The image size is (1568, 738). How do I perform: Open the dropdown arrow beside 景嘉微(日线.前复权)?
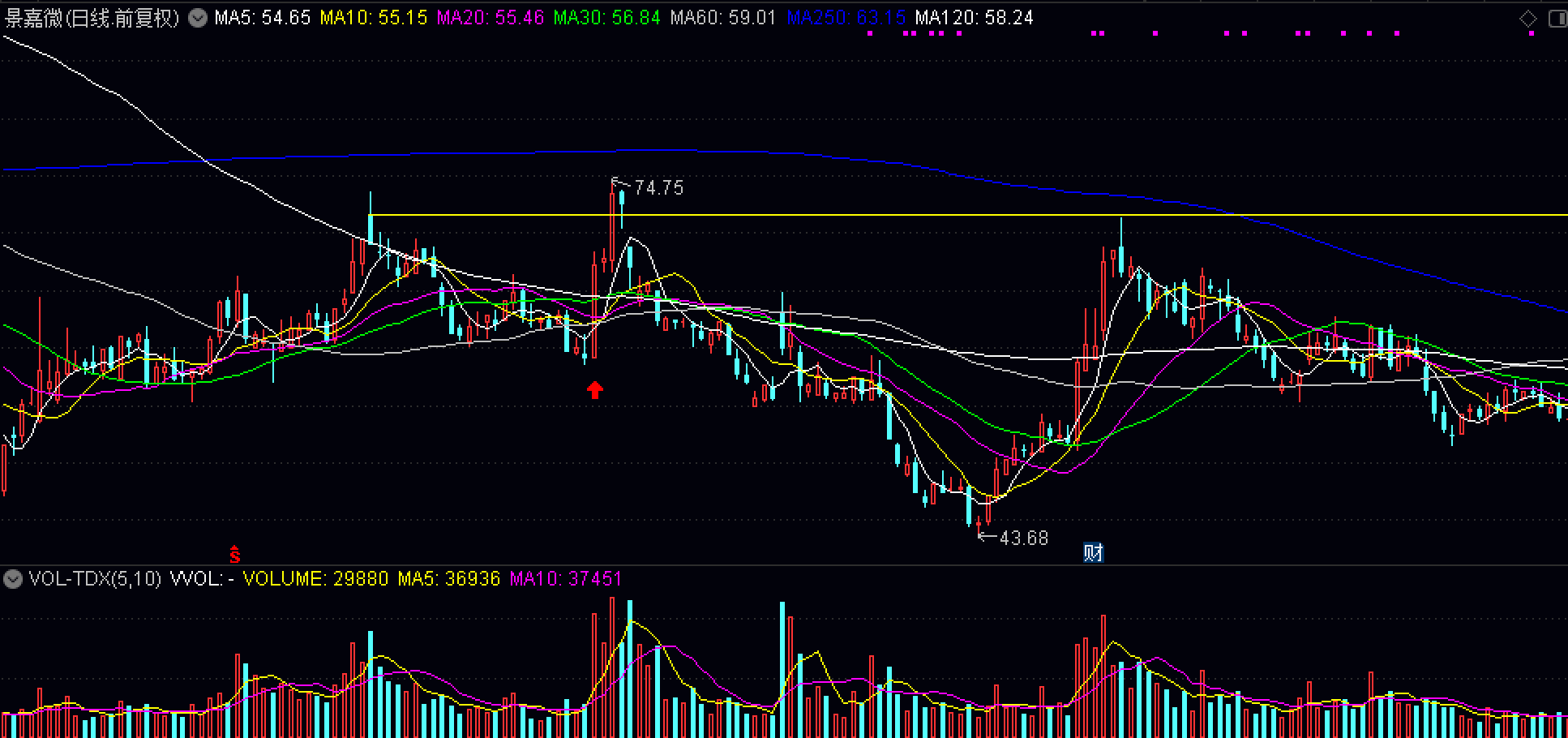click(x=198, y=18)
